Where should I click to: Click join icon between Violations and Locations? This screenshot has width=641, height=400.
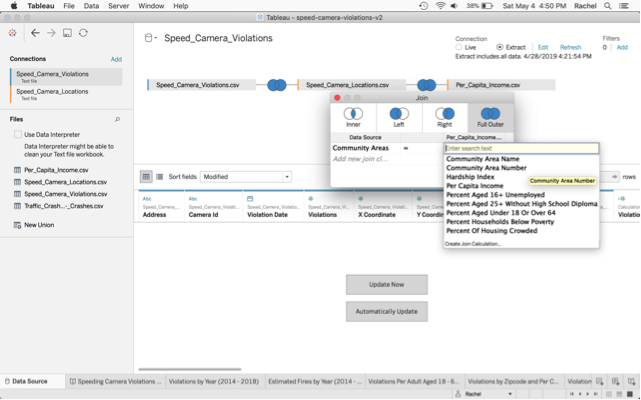276,85
